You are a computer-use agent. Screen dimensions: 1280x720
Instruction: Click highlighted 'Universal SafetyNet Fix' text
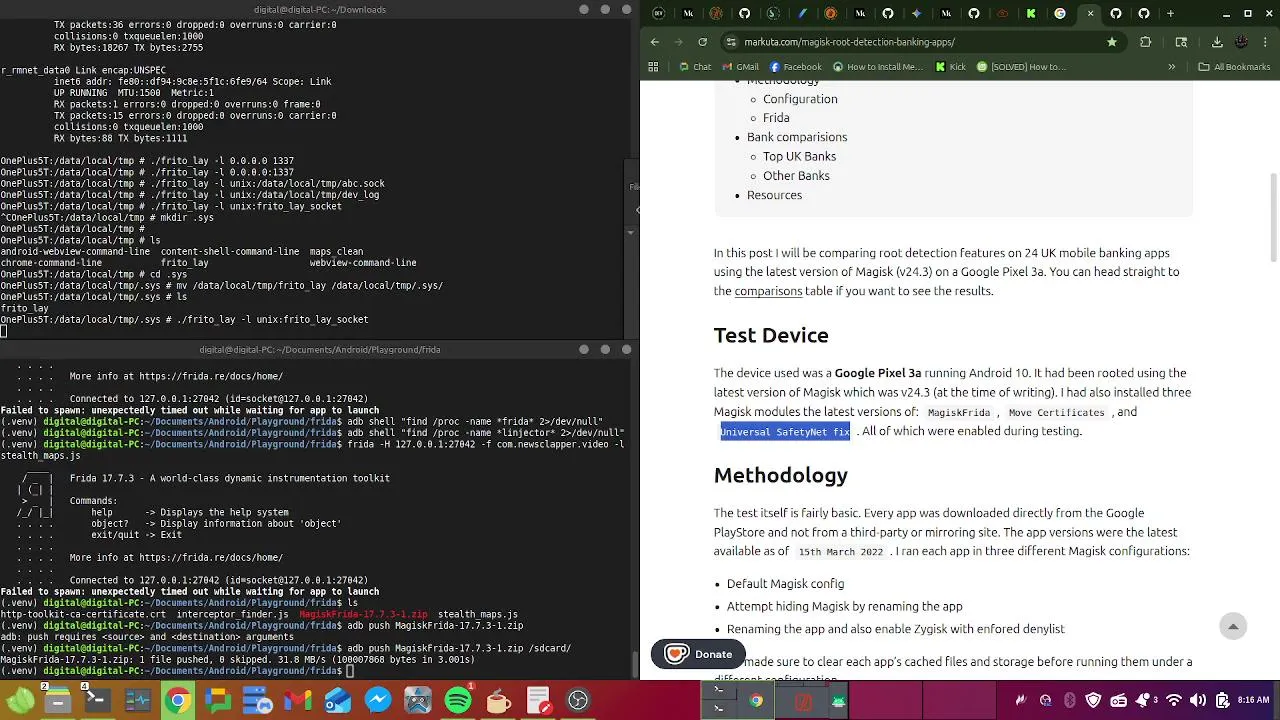tap(785, 432)
